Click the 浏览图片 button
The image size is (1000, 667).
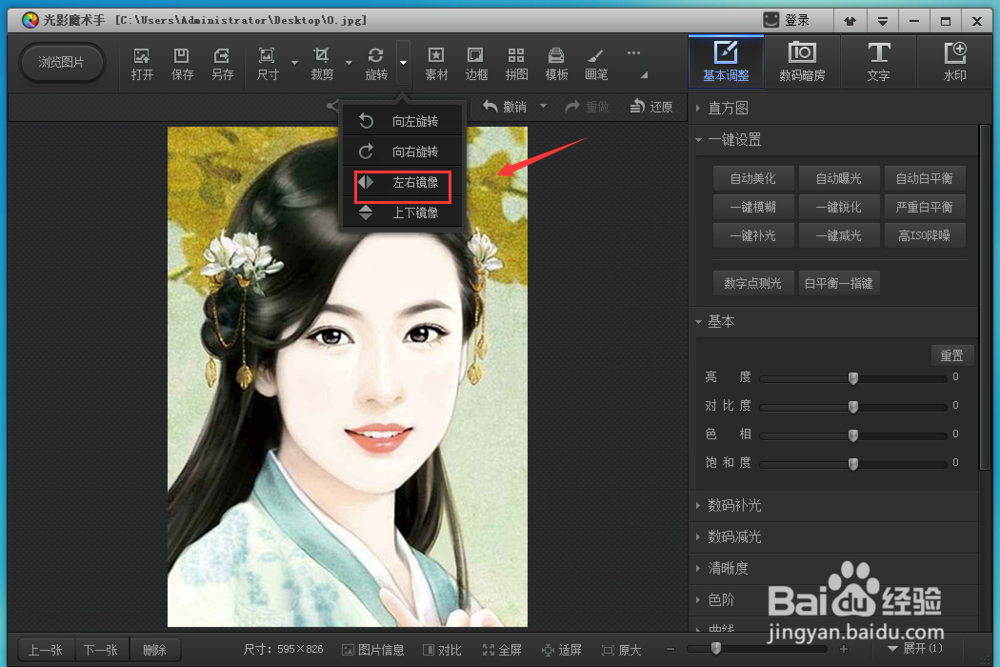pos(61,62)
